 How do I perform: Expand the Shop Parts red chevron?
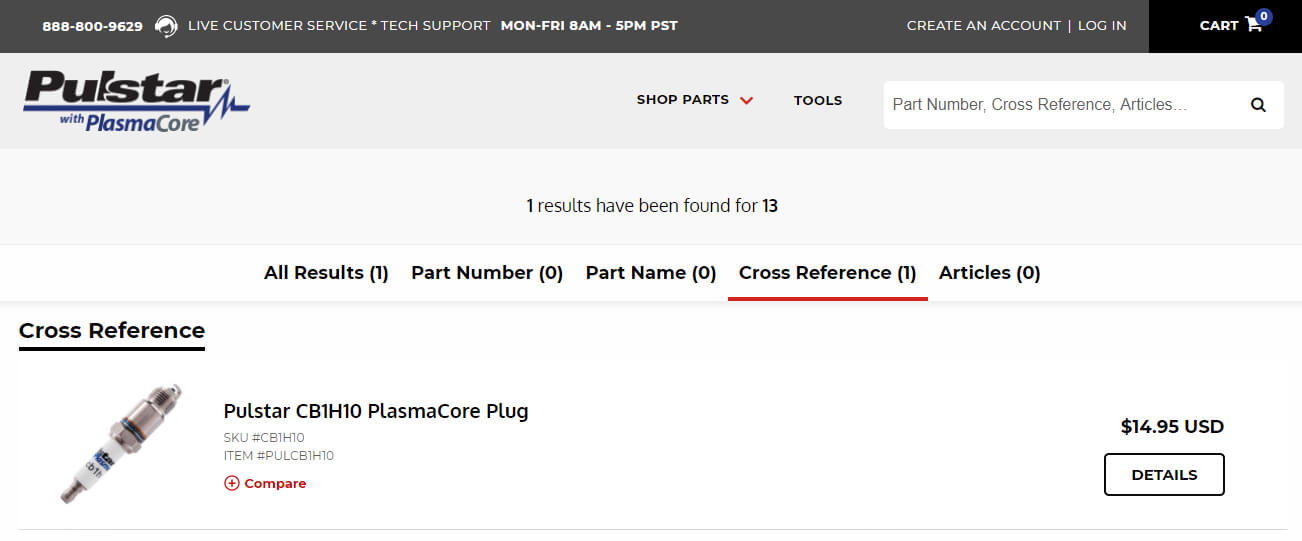click(x=746, y=100)
